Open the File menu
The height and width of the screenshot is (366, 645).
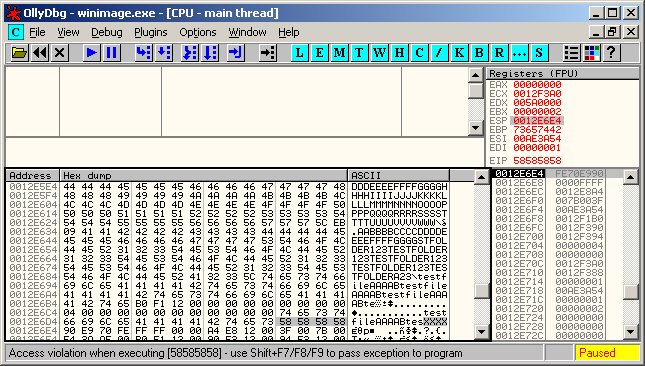point(37,32)
